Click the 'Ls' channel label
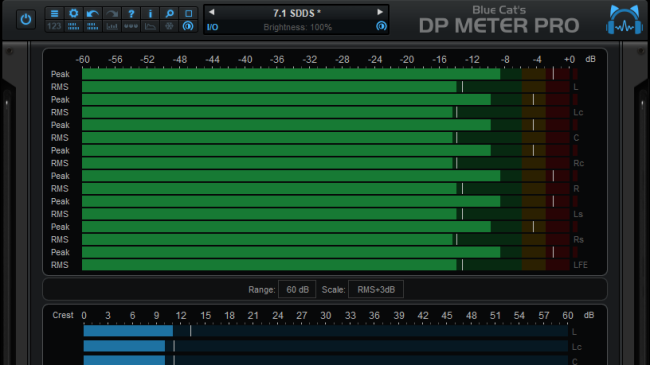Screen dimensions: 650x365 578,214
